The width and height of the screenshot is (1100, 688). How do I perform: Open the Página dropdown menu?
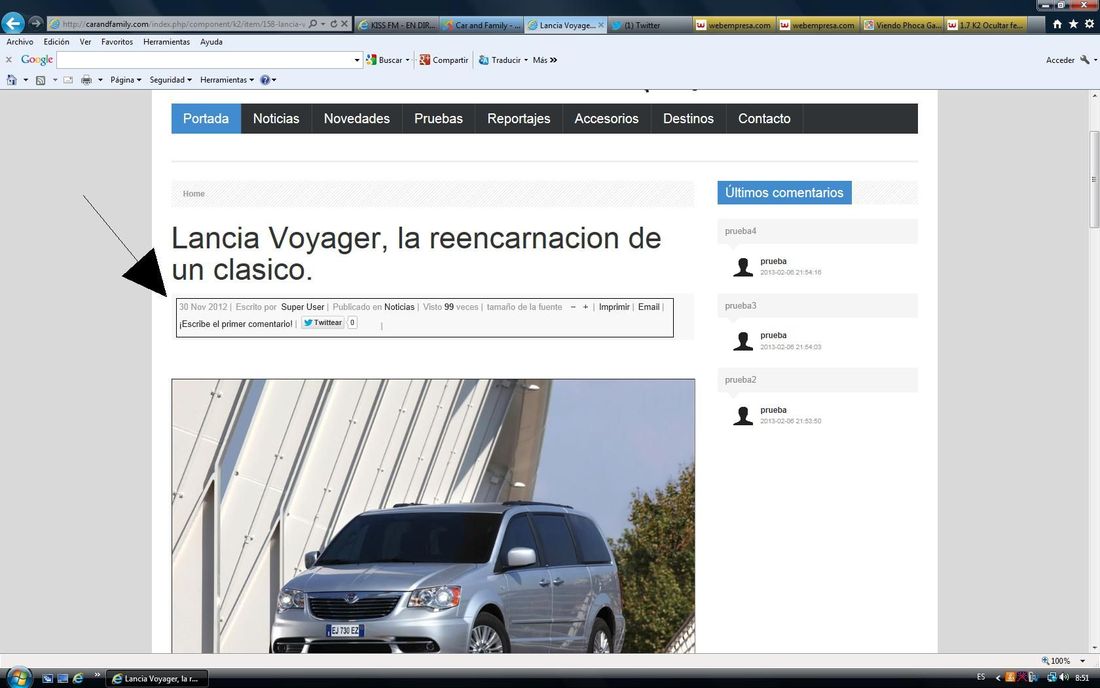point(126,80)
